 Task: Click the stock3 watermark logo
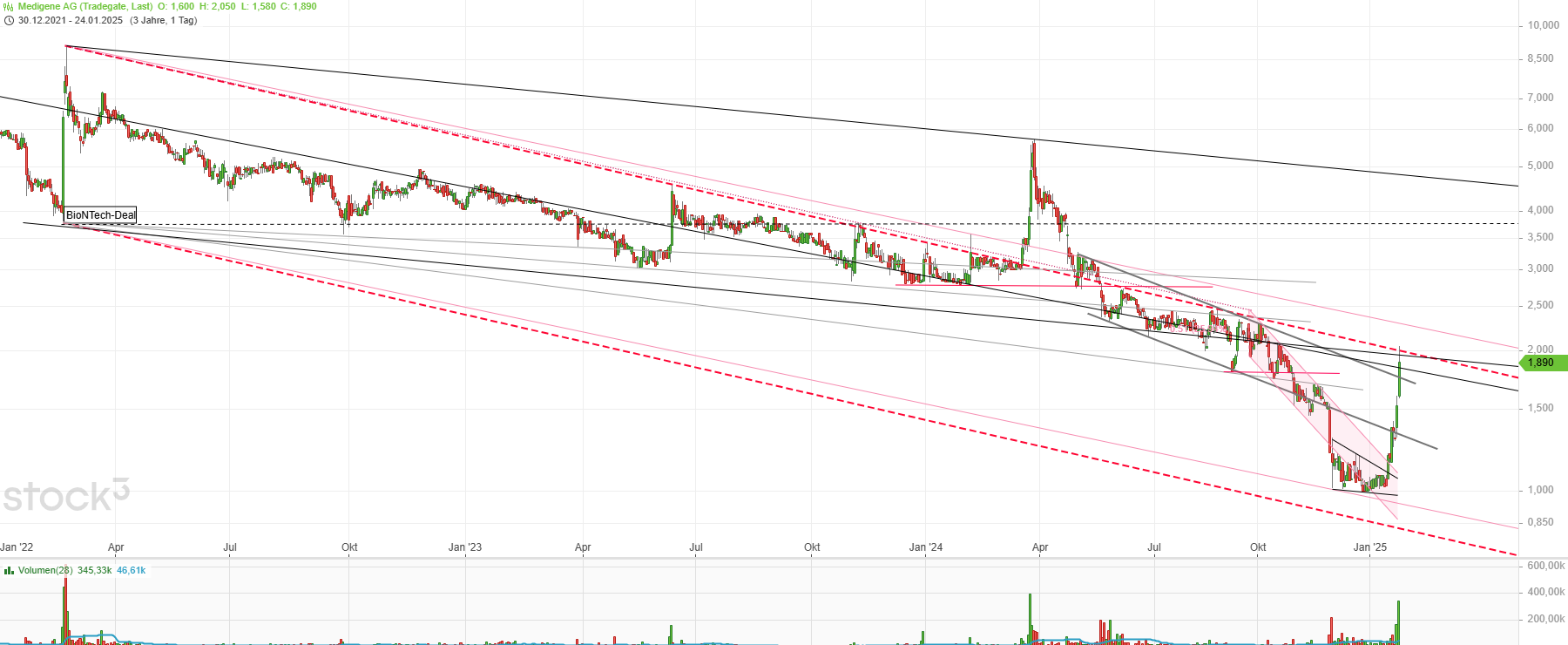point(65,496)
